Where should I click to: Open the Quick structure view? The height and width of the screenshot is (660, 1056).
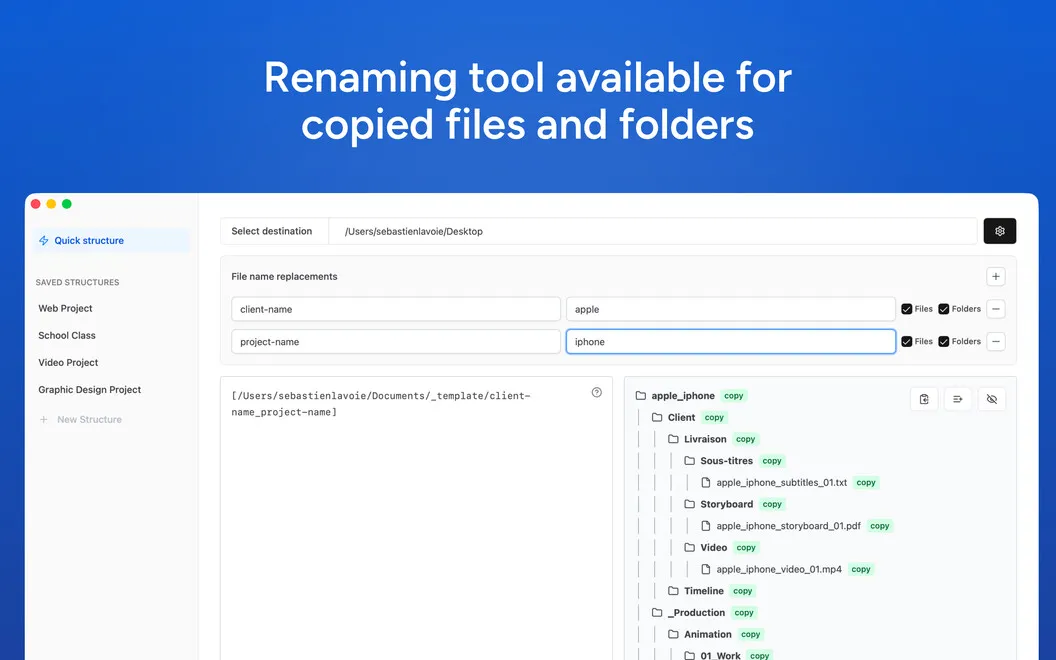(x=111, y=240)
